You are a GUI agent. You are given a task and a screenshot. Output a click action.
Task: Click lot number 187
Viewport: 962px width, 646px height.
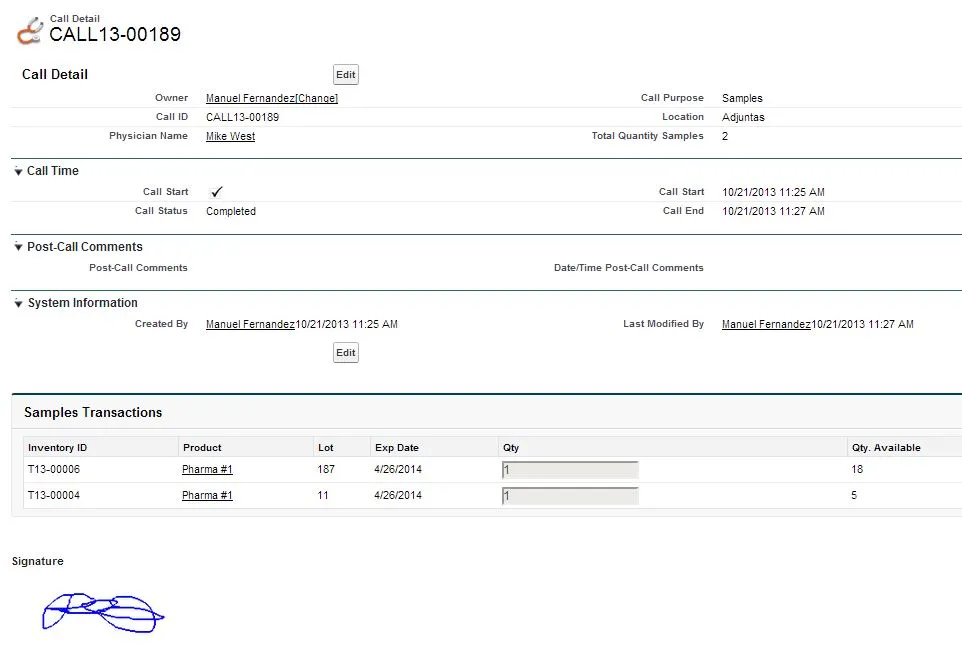point(326,469)
